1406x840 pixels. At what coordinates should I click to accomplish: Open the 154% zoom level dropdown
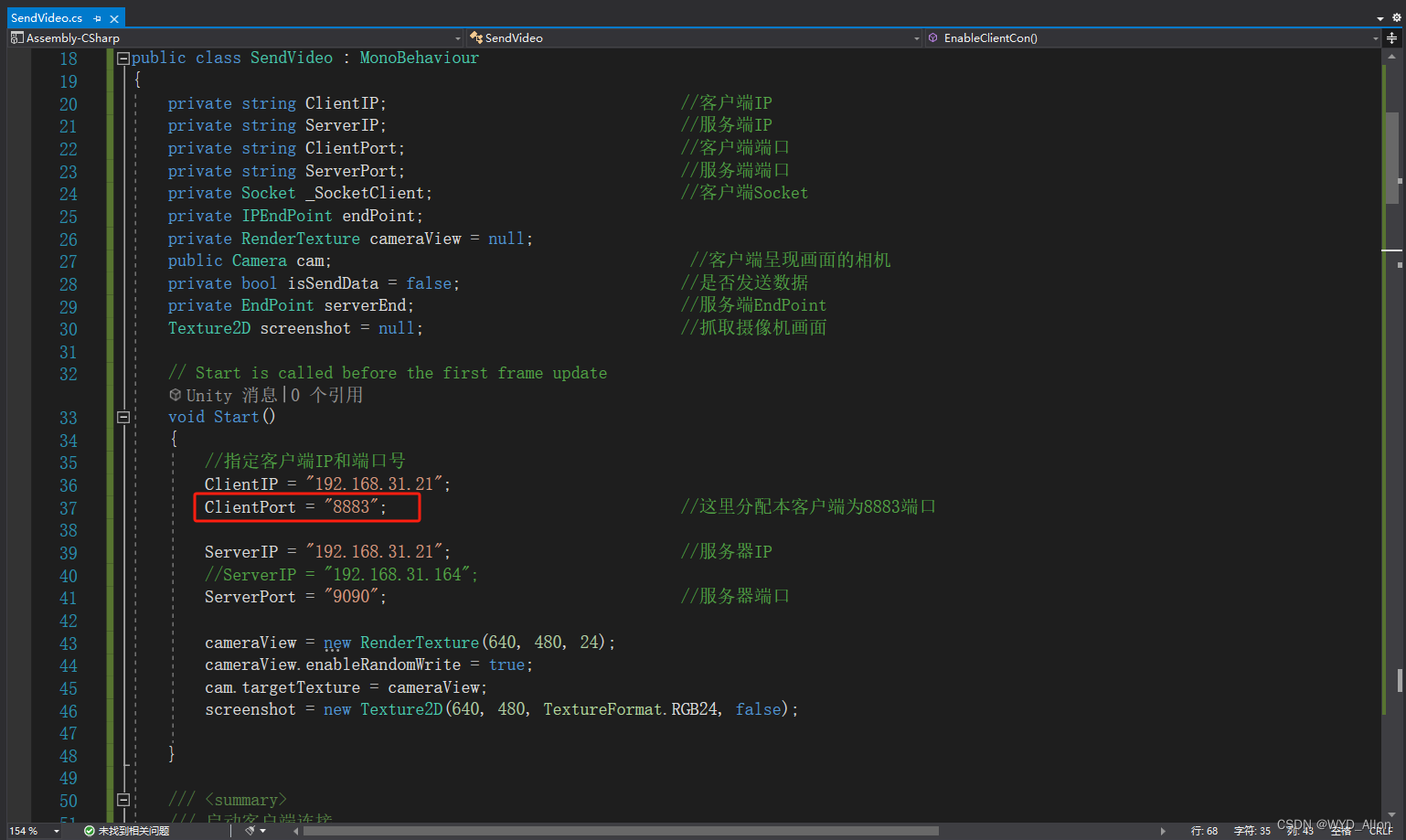click(55, 830)
